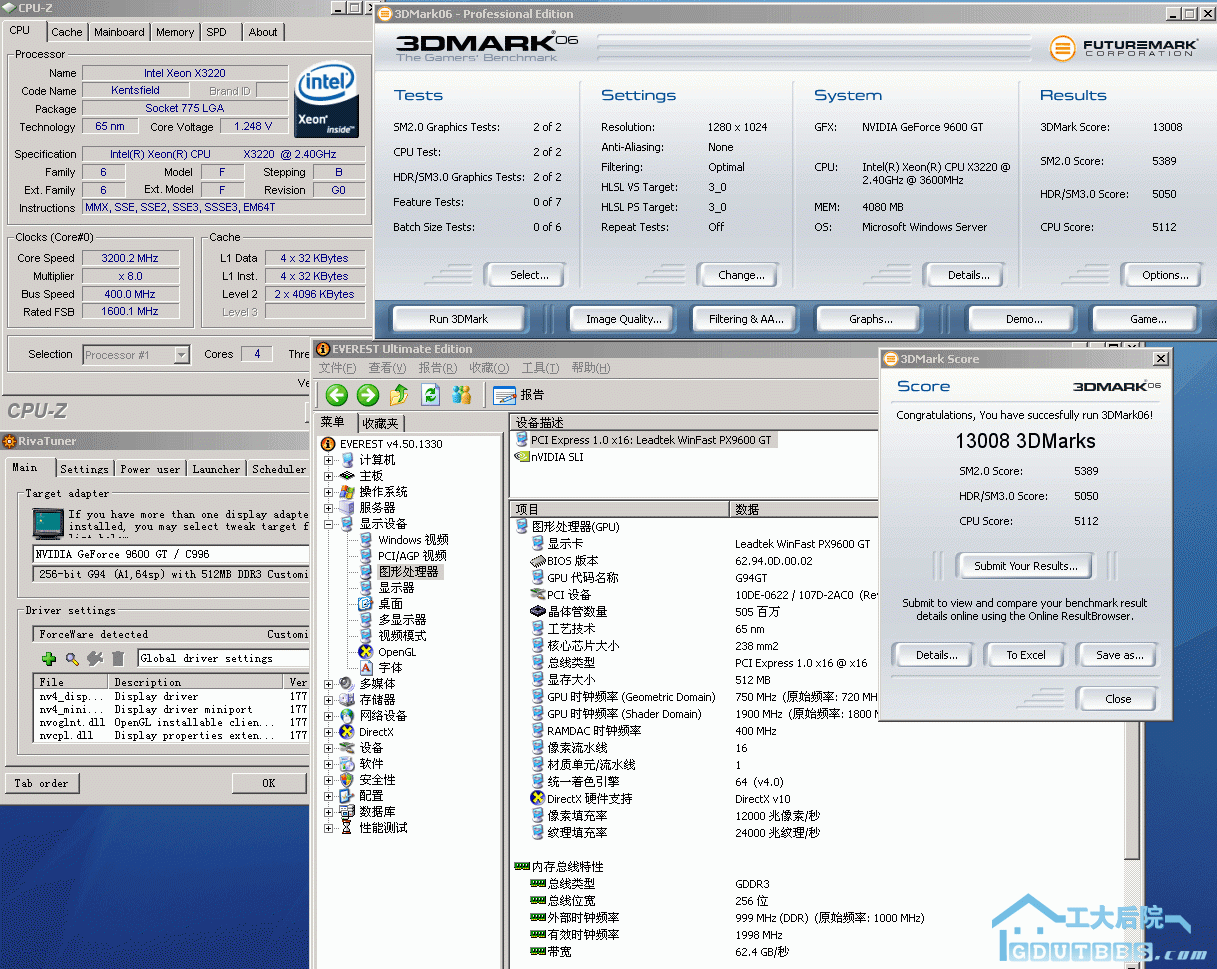This screenshot has height=969, width=1217.
Task: Open the Power user tab in RivaTuner
Action: (150, 469)
